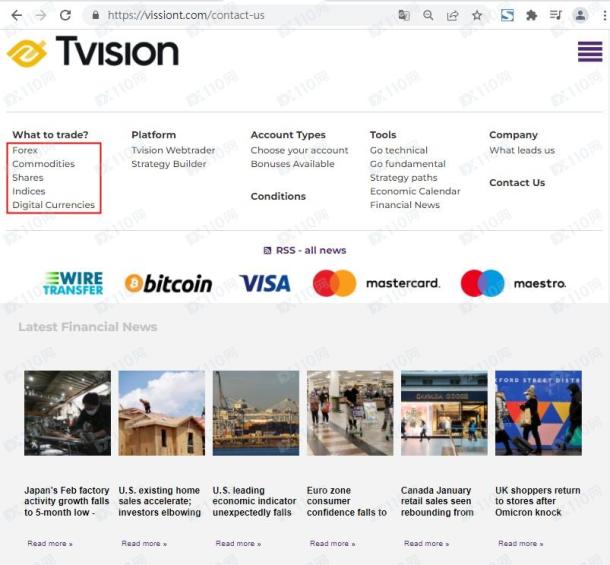The image size is (610, 565).
Task: Open Economic Calendar link
Action: (x=415, y=191)
